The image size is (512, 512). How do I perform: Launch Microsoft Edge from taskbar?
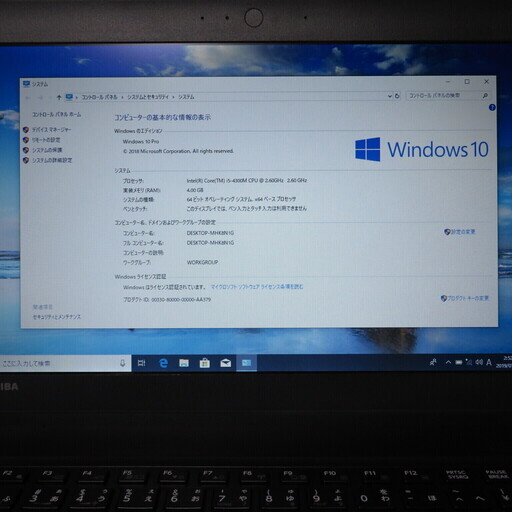(163, 363)
